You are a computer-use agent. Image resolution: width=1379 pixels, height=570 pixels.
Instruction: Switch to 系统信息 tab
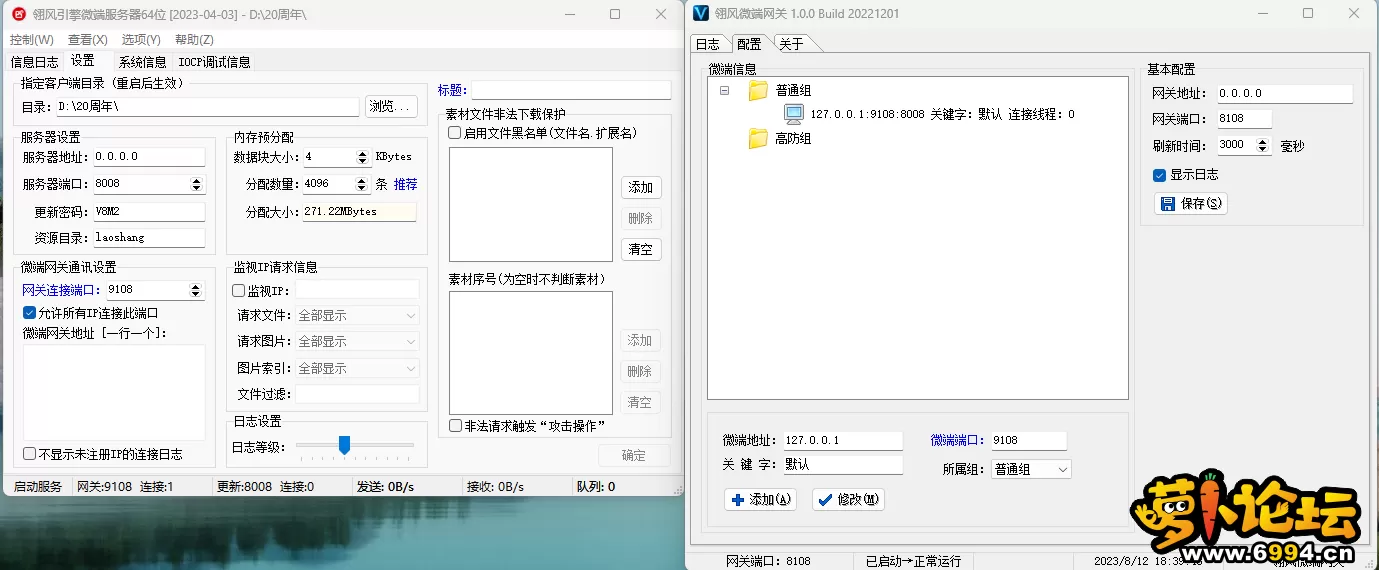coord(142,62)
